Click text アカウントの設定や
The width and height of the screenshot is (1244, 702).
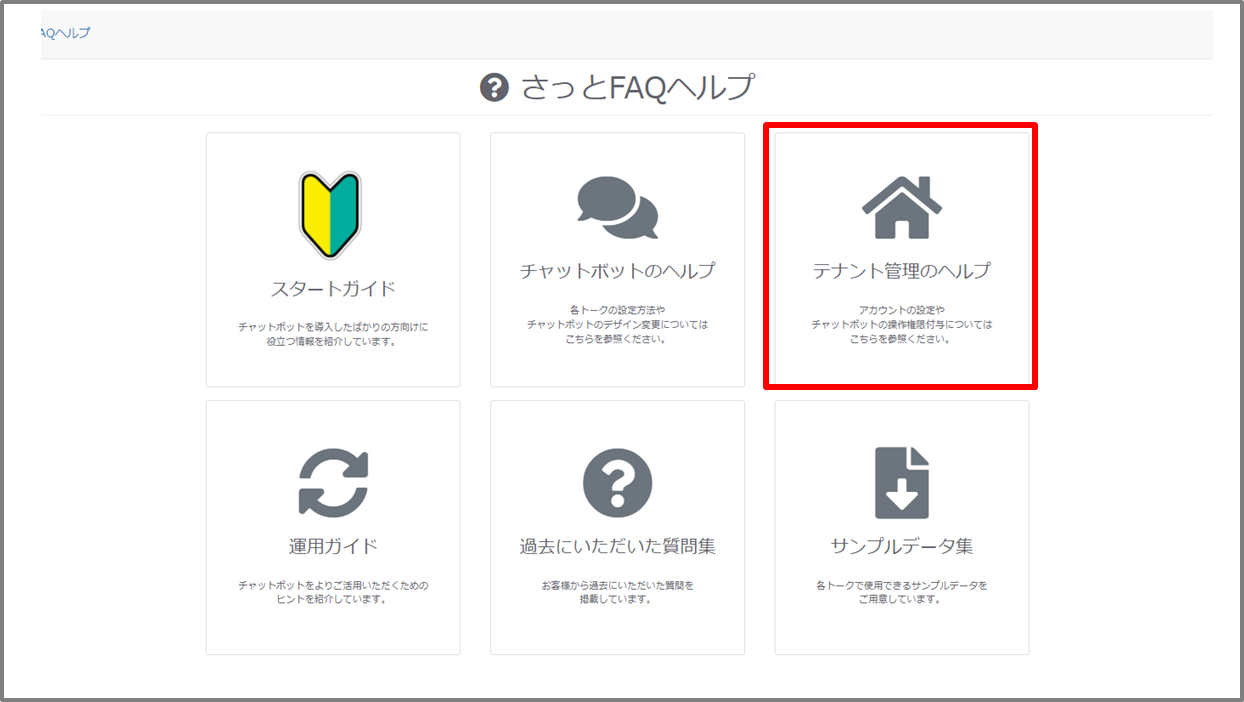[x=902, y=310]
